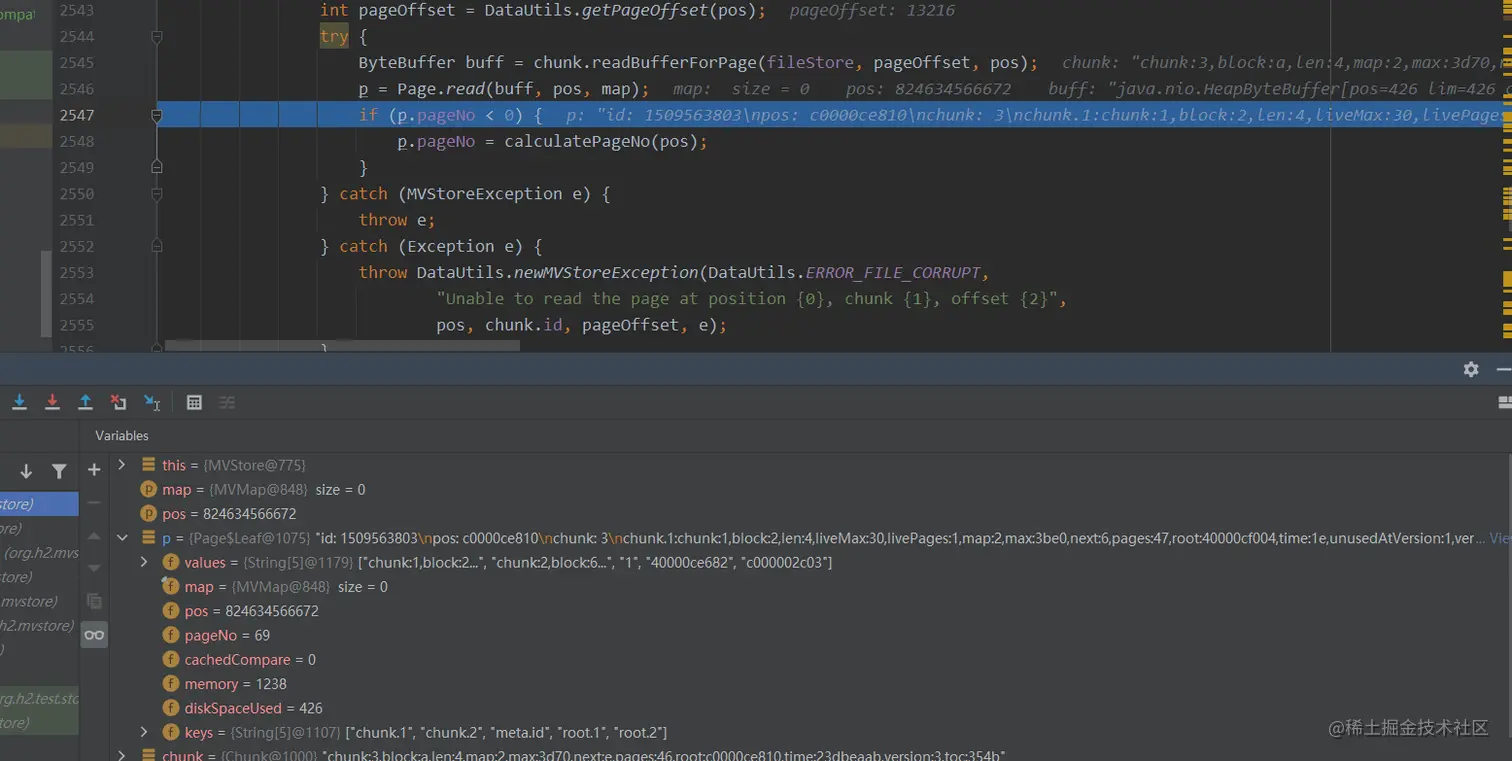
Task: Select the 'cachedCompare = 0' field row
Action: [811, 660]
